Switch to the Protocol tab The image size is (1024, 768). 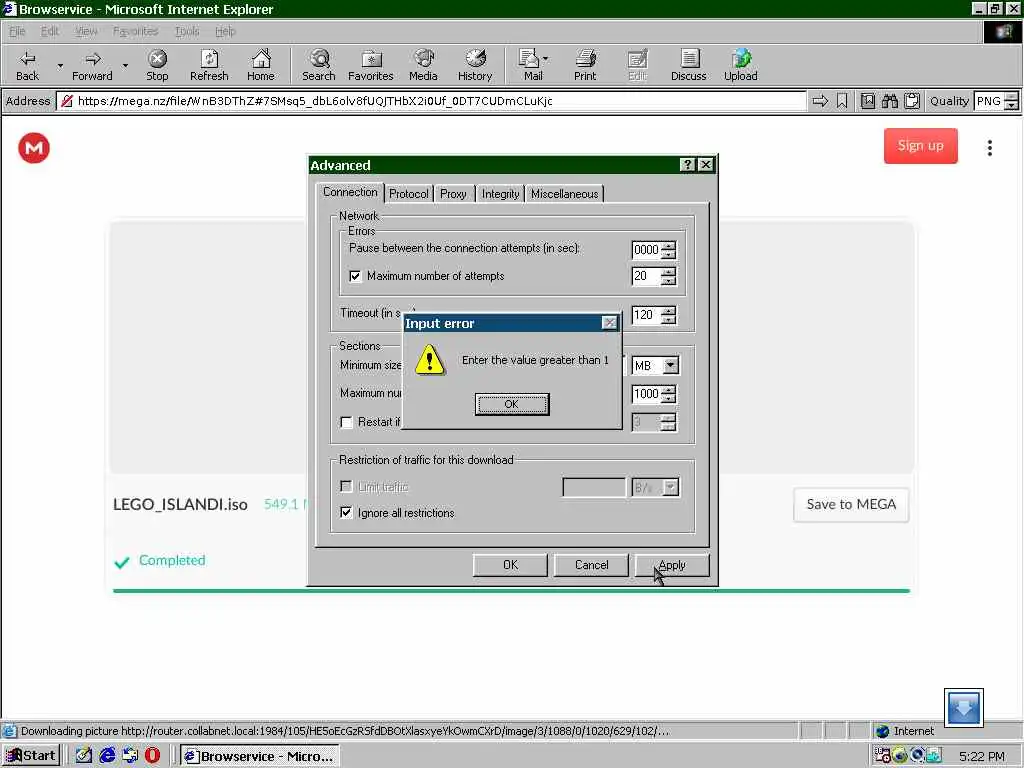click(409, 194)
